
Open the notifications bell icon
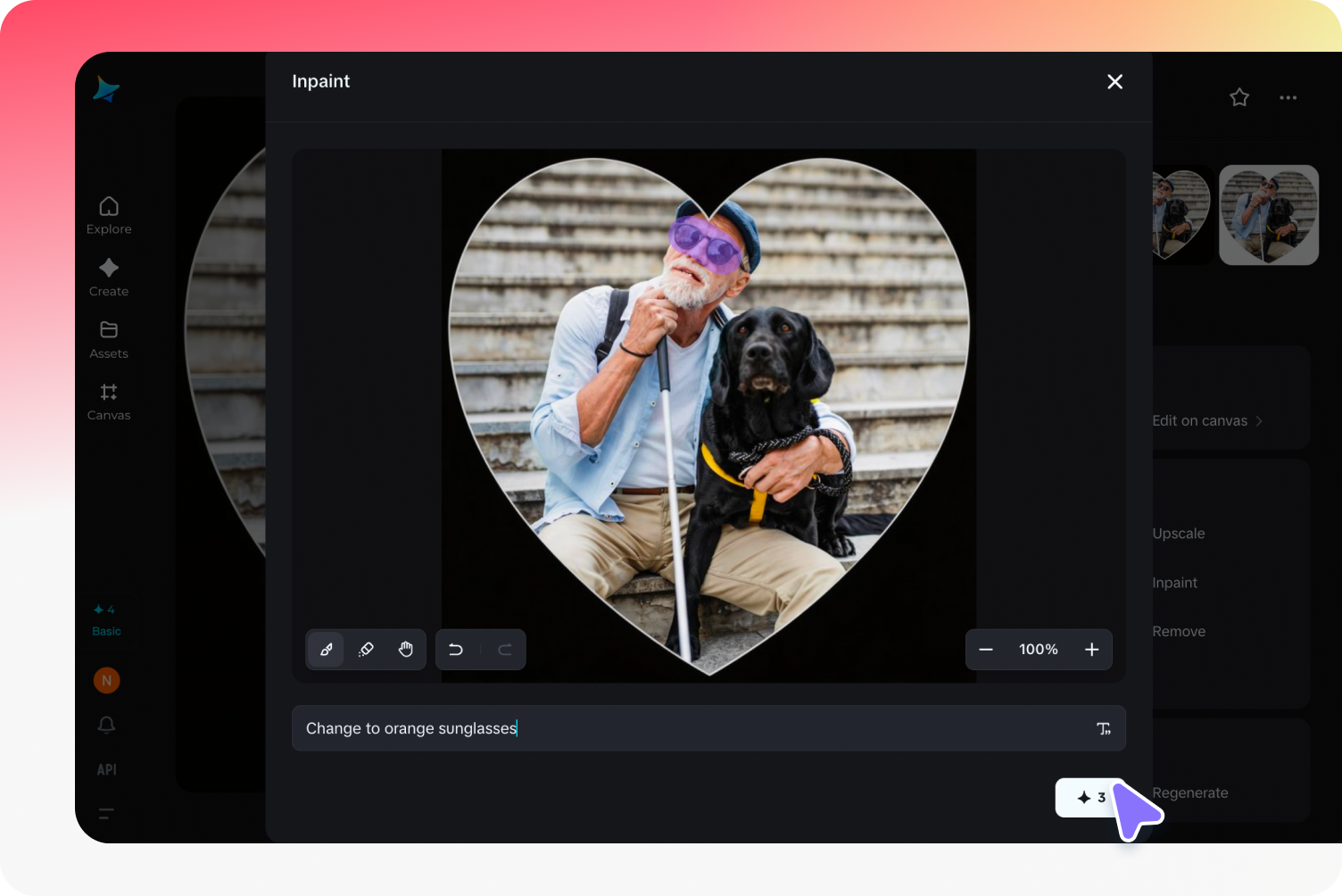click(x=106, y=726)
